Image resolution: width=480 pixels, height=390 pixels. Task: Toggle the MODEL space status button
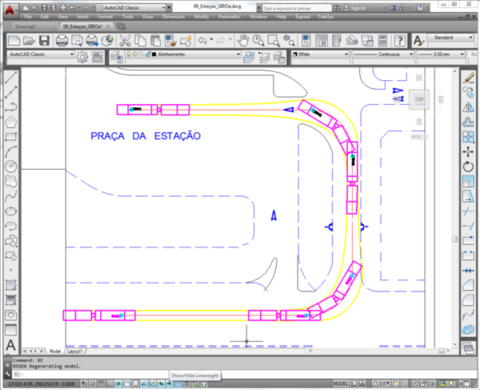[340, 384]
